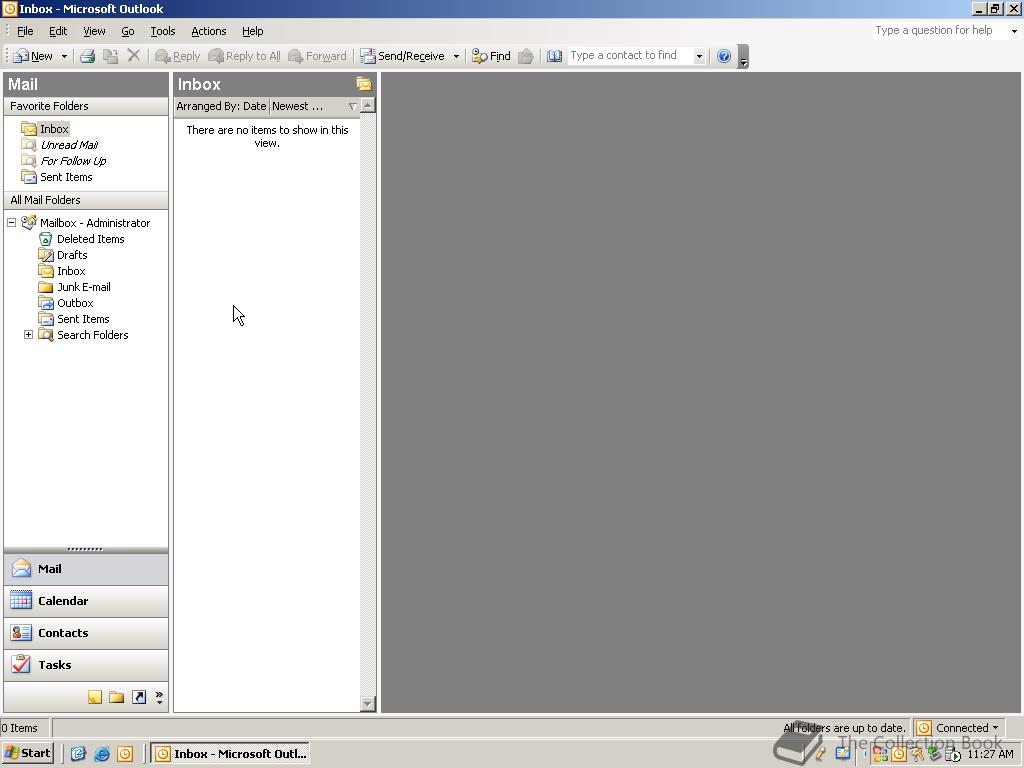Viewport: 1024px width, 768px height.
Task: Open the Address Book icon
Action: pos(554,56)
